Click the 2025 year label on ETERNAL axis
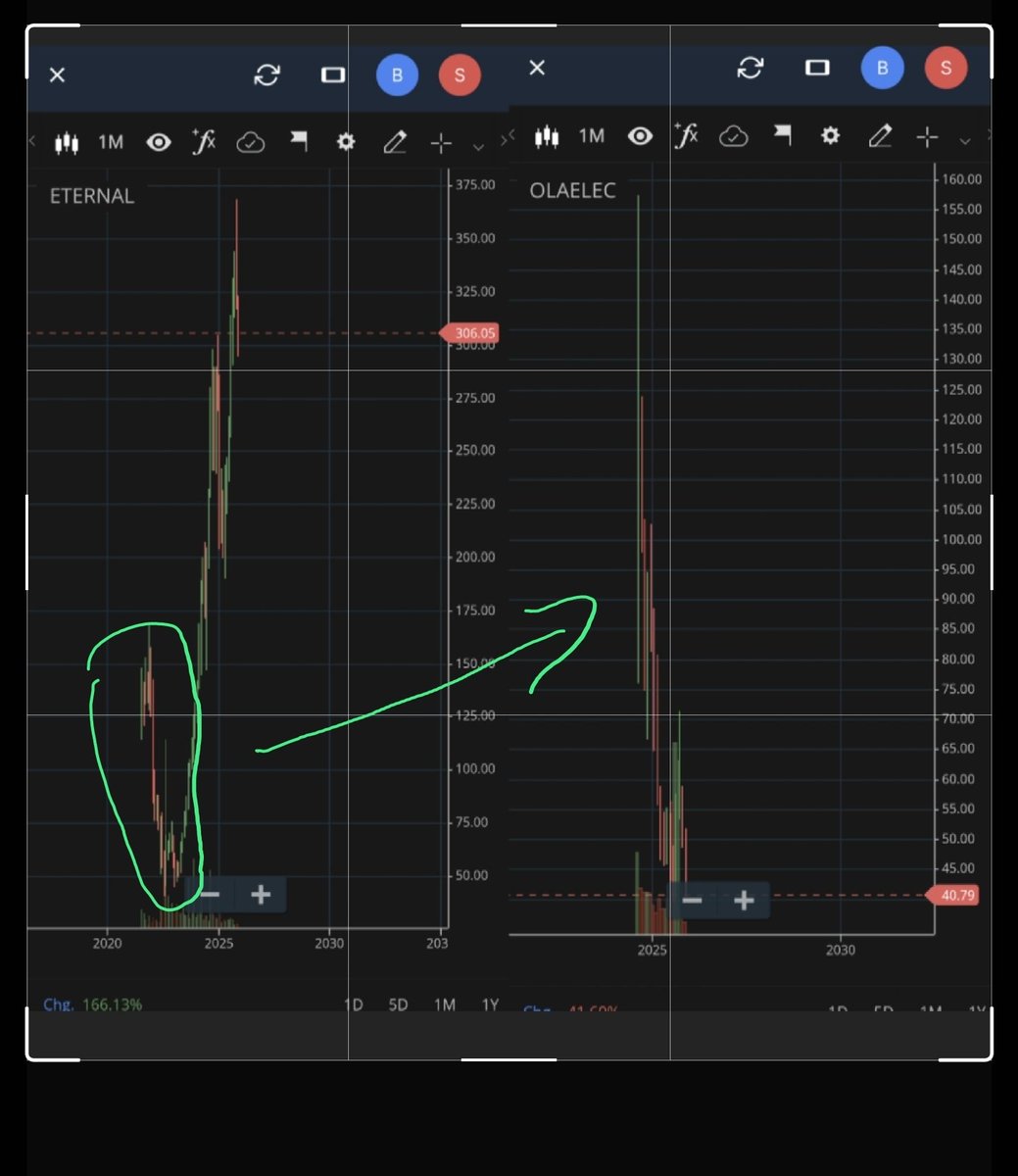 219,943
